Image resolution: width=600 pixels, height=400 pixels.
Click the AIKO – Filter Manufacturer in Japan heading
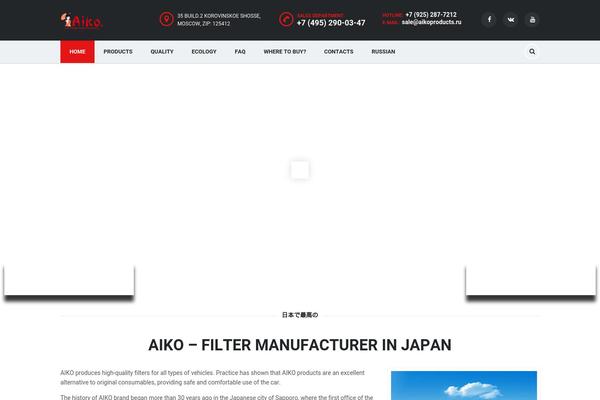click(x=300, y=345)
